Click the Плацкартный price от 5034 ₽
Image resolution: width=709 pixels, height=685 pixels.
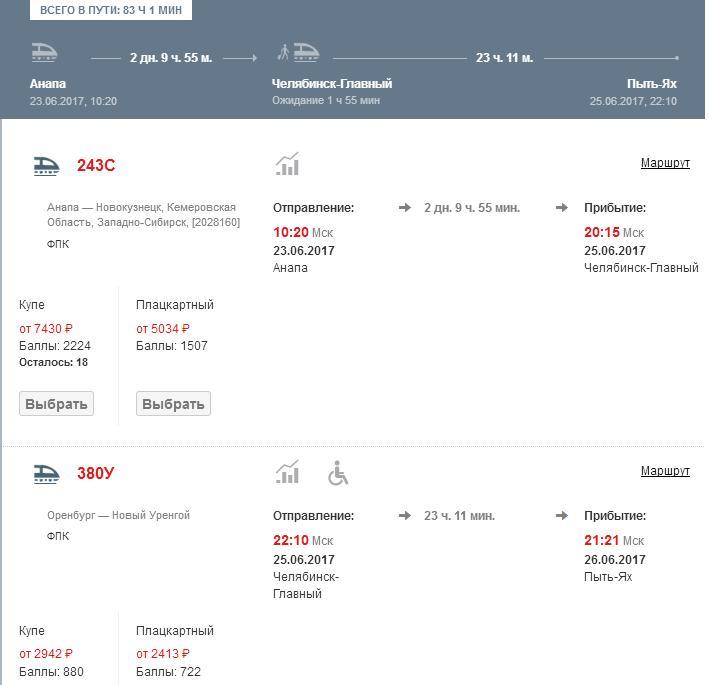tap(163, 329)
